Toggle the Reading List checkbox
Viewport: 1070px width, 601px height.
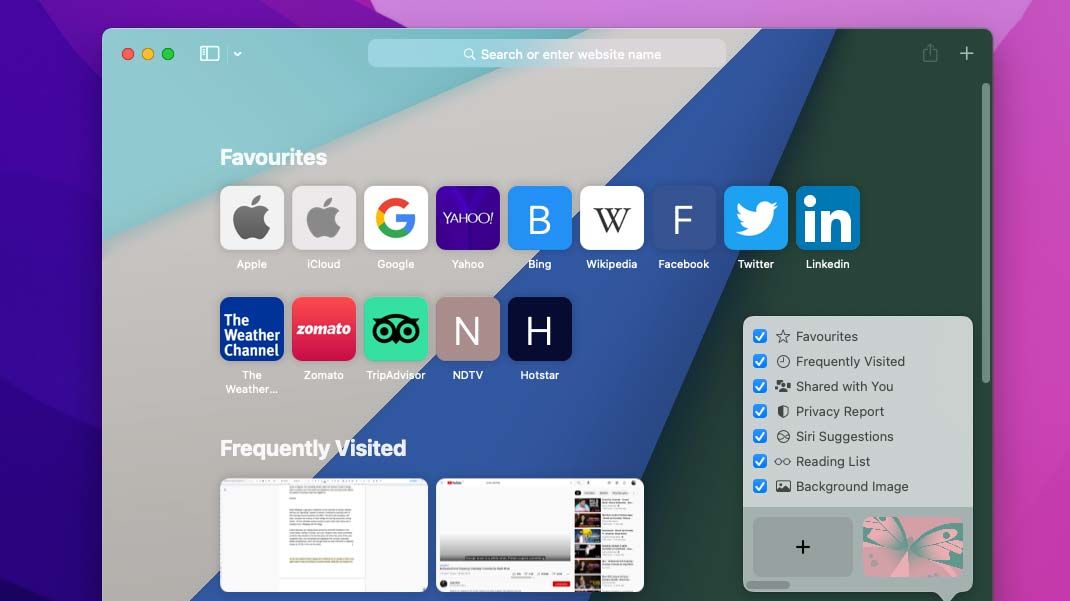[761, 461]
